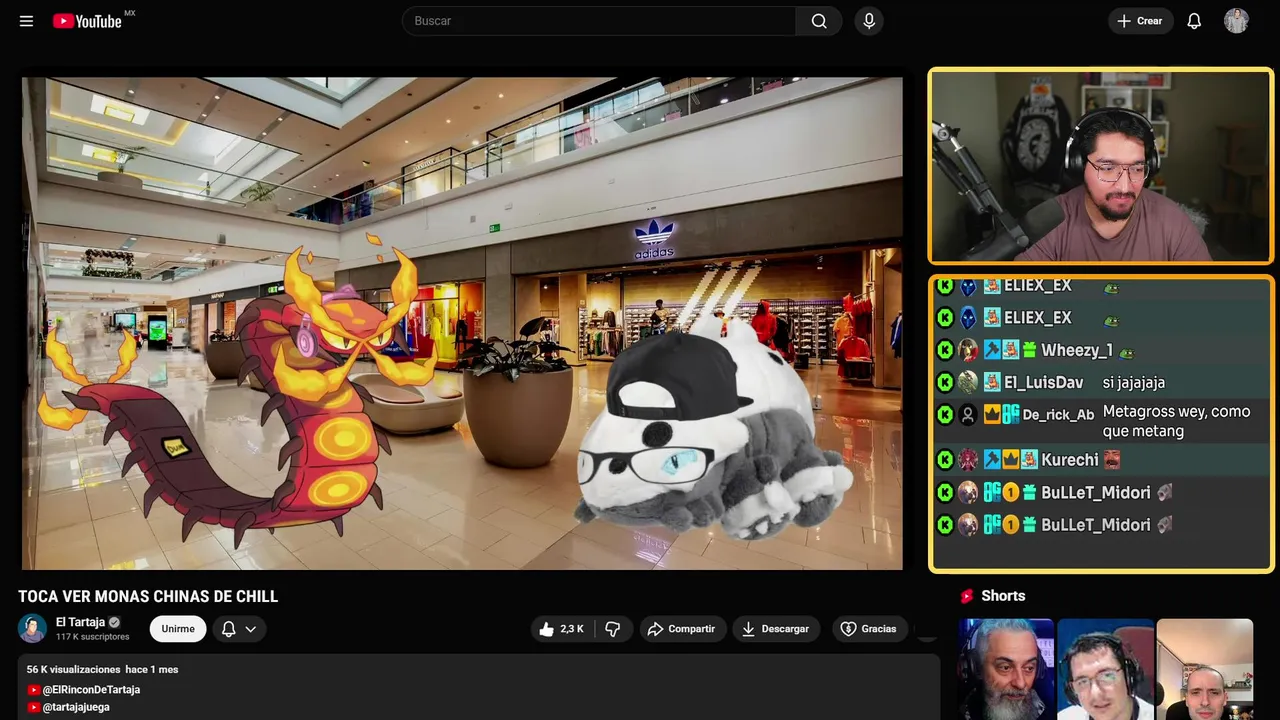1280x720 pixels.
Task: Open El Tartaja channel name link
Action: tap(80, 622)
